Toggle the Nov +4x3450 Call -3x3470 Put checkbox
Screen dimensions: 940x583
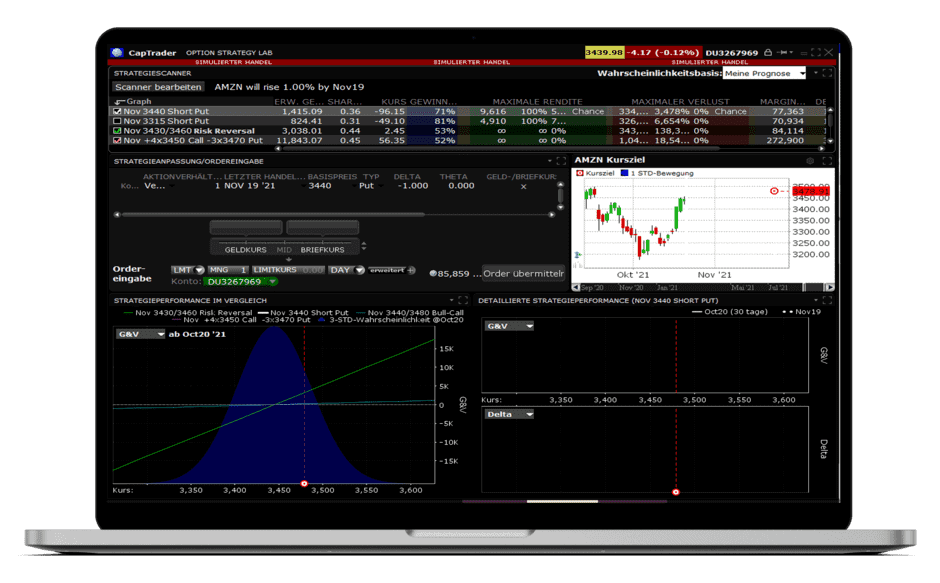(x=118, y=140)
